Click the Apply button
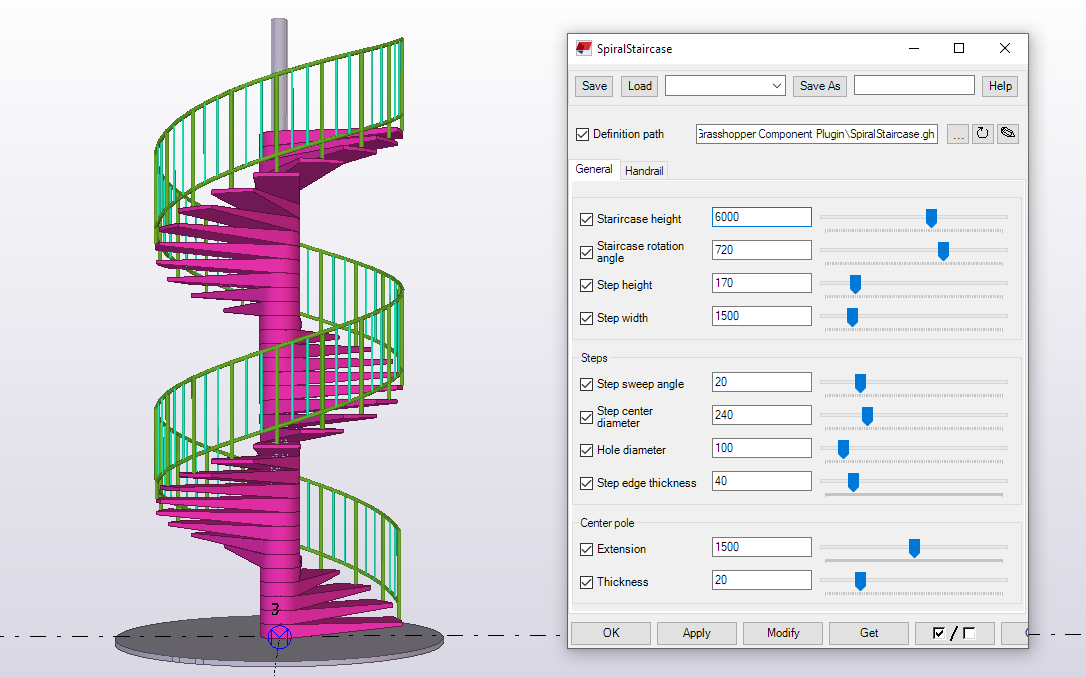 [x=696, y=633]
